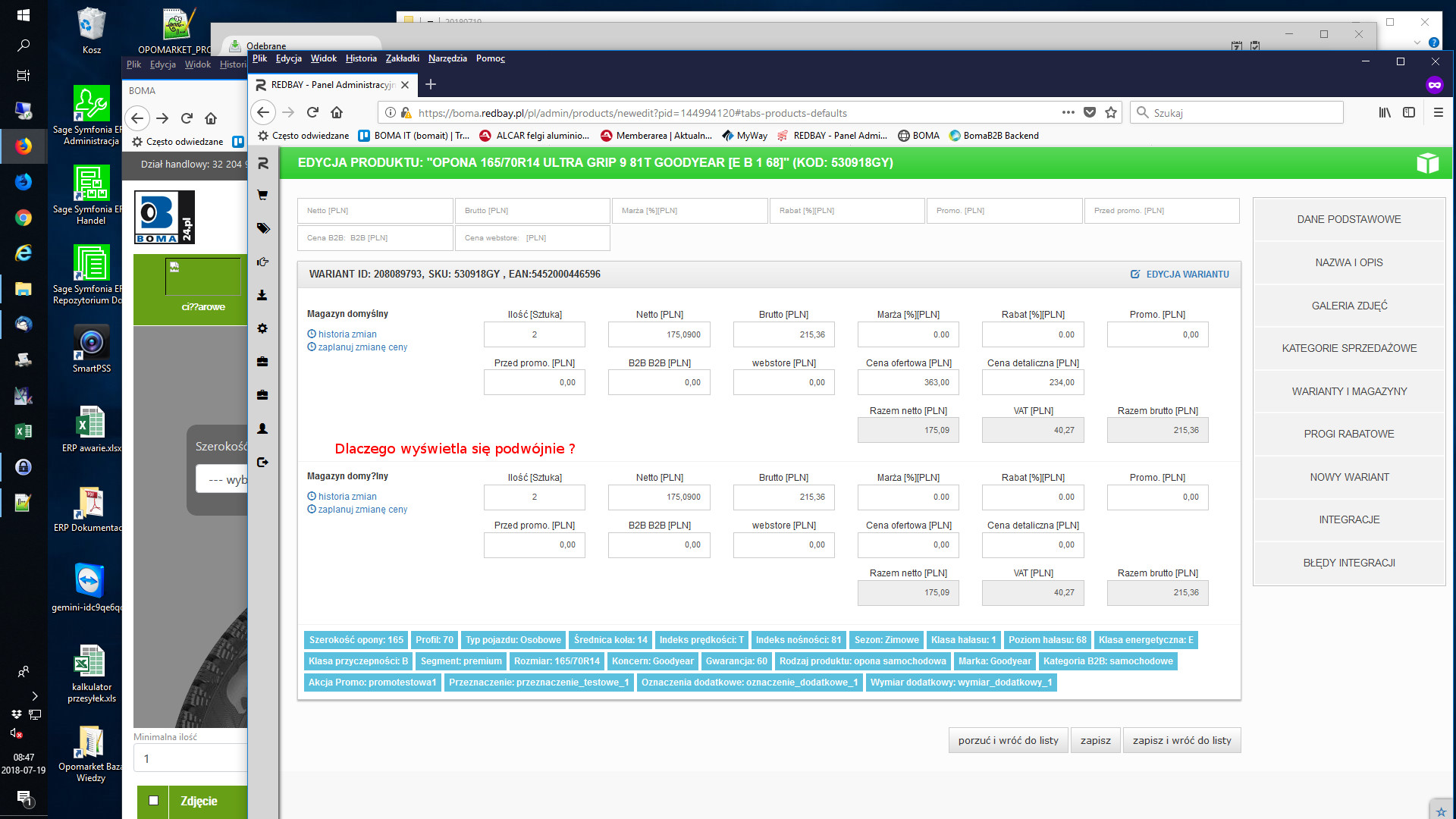Click the download sidebar icon

262,295
